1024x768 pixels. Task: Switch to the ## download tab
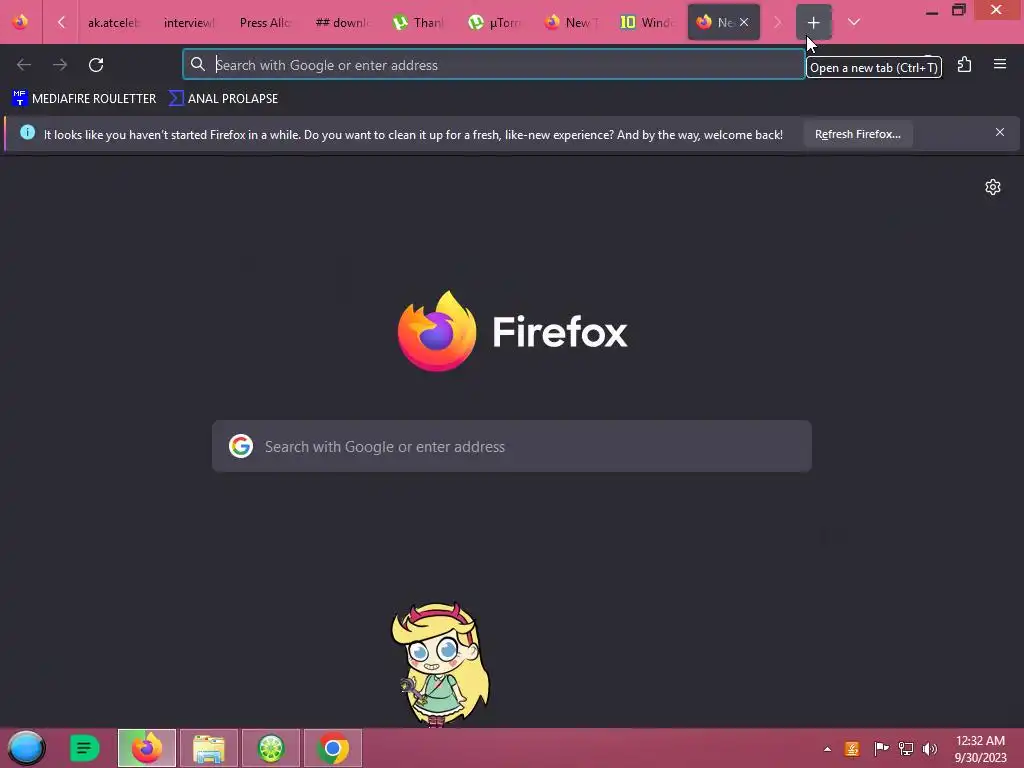[341, 22]
